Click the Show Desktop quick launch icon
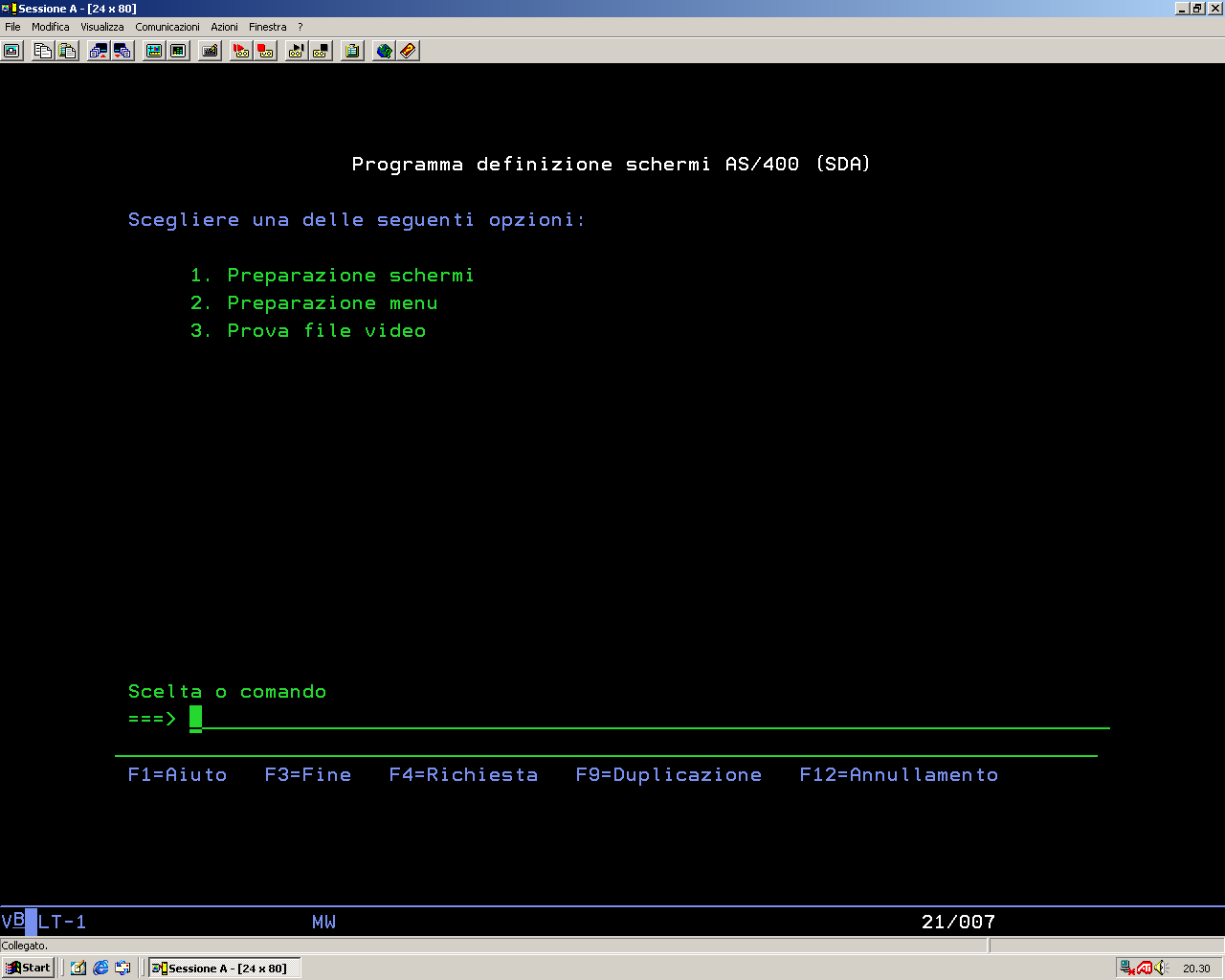This screenshot has height=980, width=1225. (x=78, y=968)
